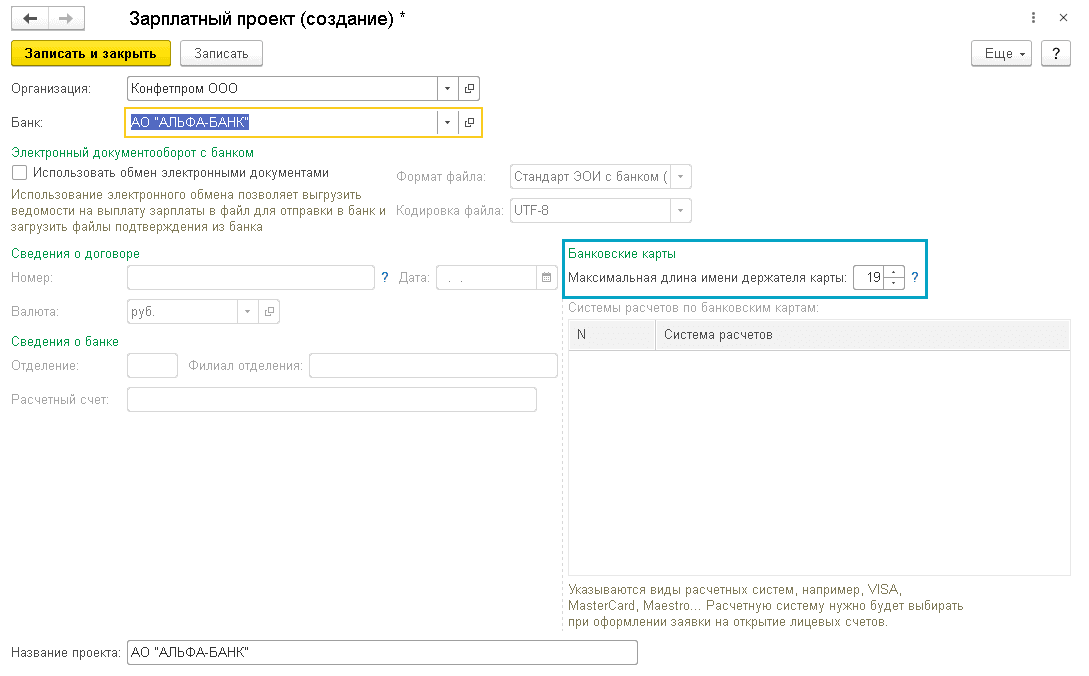Screen dimensions: 1089x676
Task: Navigate back with the left arrow
Action: [x=30, y=19]
